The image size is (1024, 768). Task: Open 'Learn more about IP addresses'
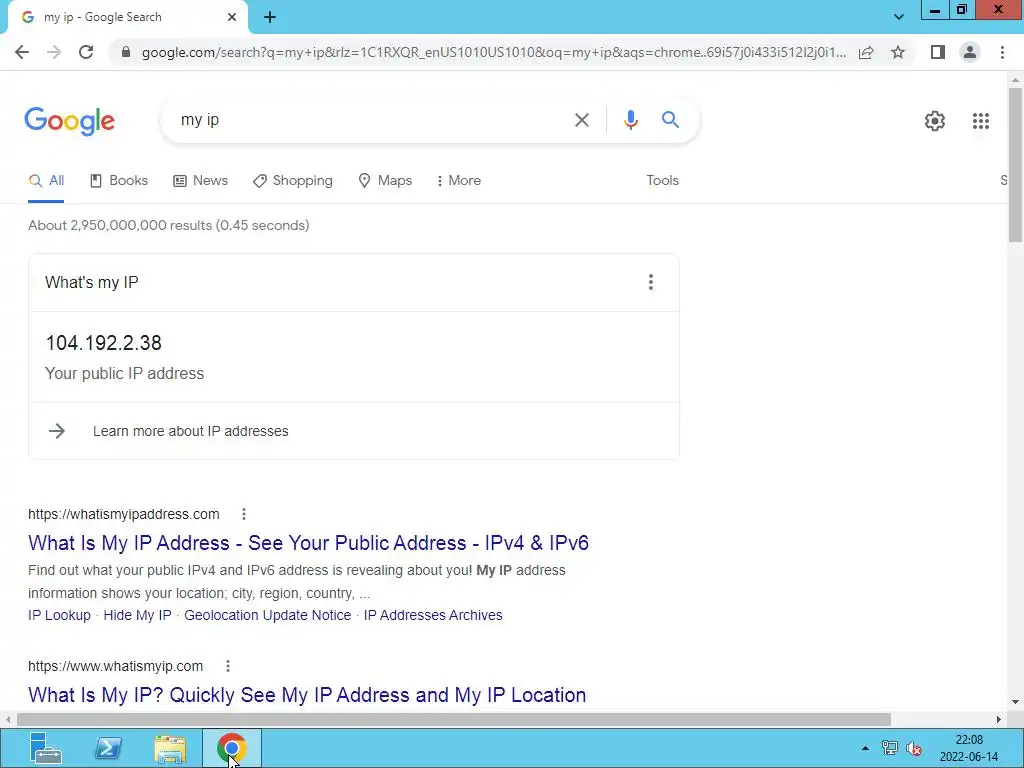191,431
